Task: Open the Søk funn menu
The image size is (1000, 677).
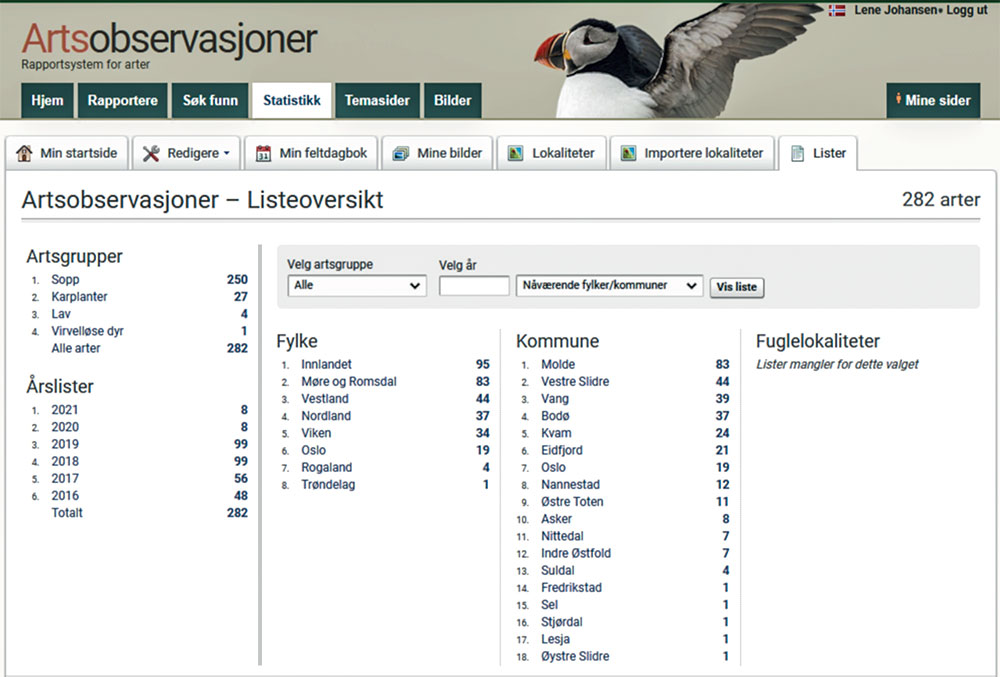Action: pyautogui.click(x=210, y=100)
